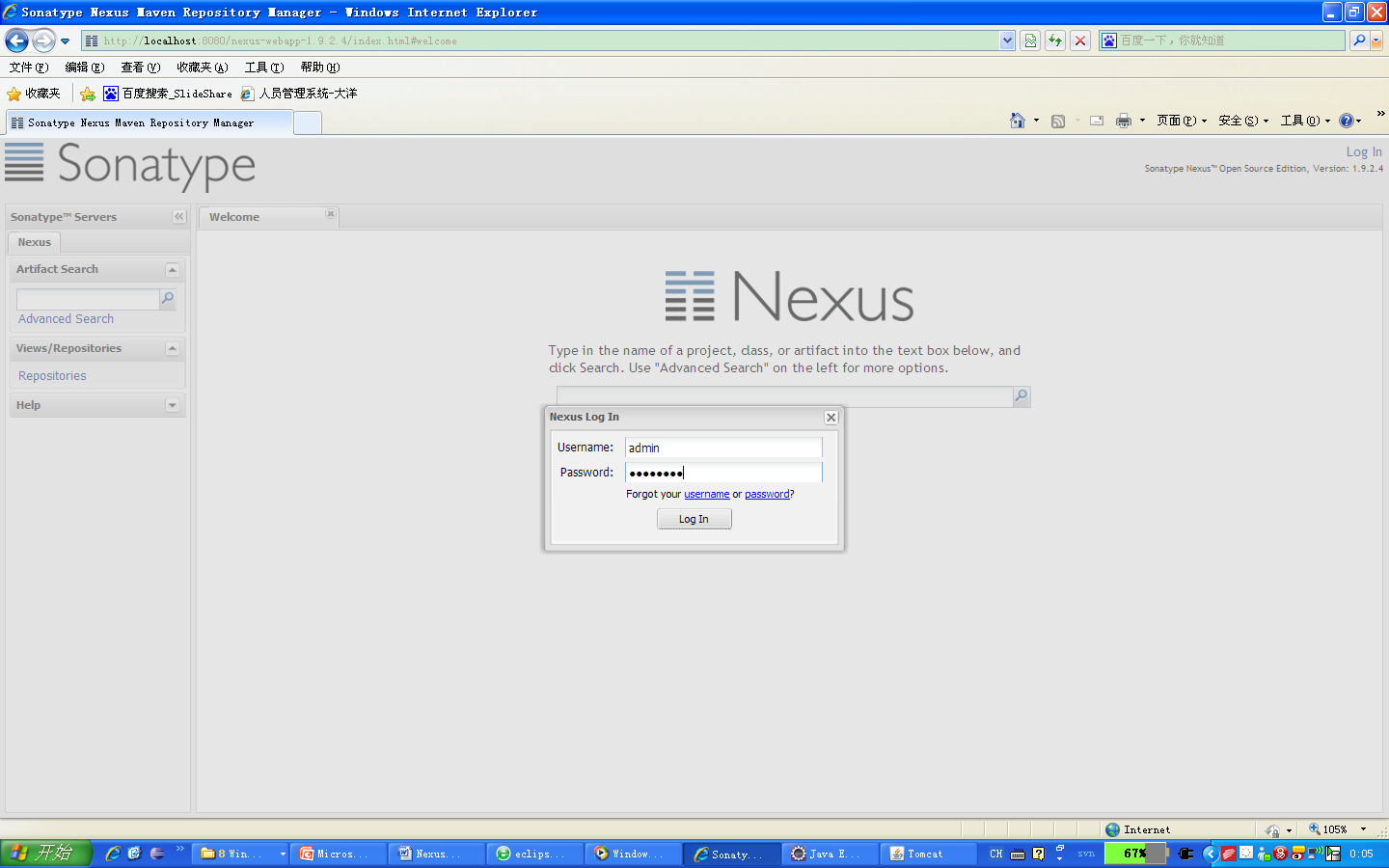1389x868 pixels.
Task: Click the compatibility view icon
Action: (x=1030, y=41)
